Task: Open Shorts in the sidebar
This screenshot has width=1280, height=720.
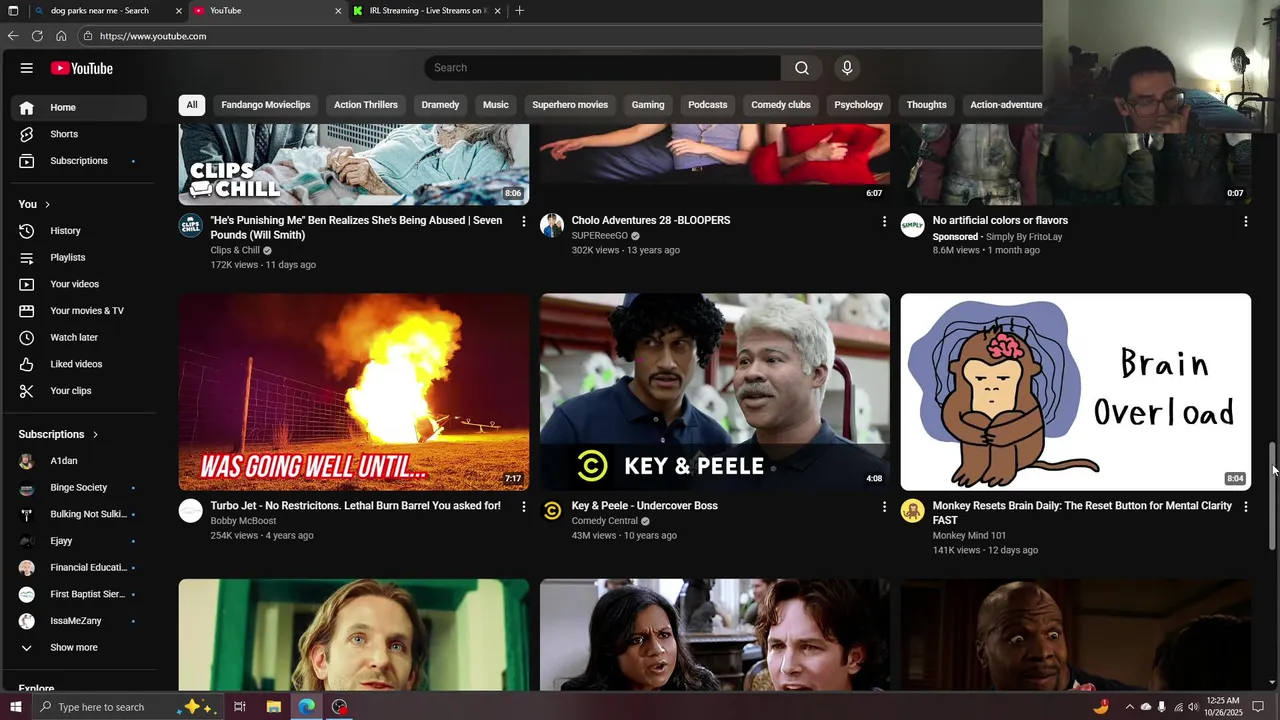Action: coord(77,134)
